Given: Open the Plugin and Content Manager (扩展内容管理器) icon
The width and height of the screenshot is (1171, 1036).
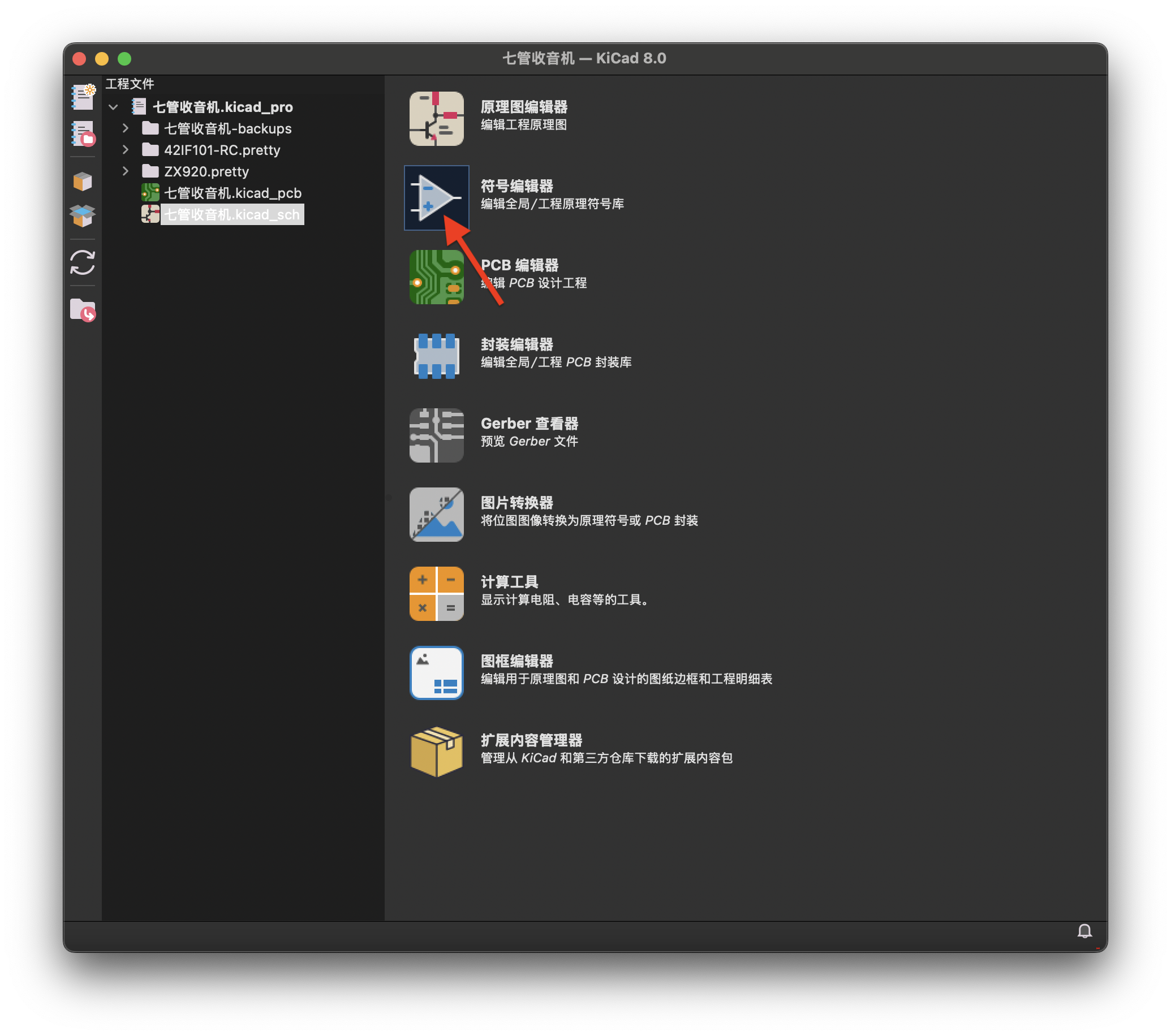Looking at the screenshot, I should [x=437, y=752].
